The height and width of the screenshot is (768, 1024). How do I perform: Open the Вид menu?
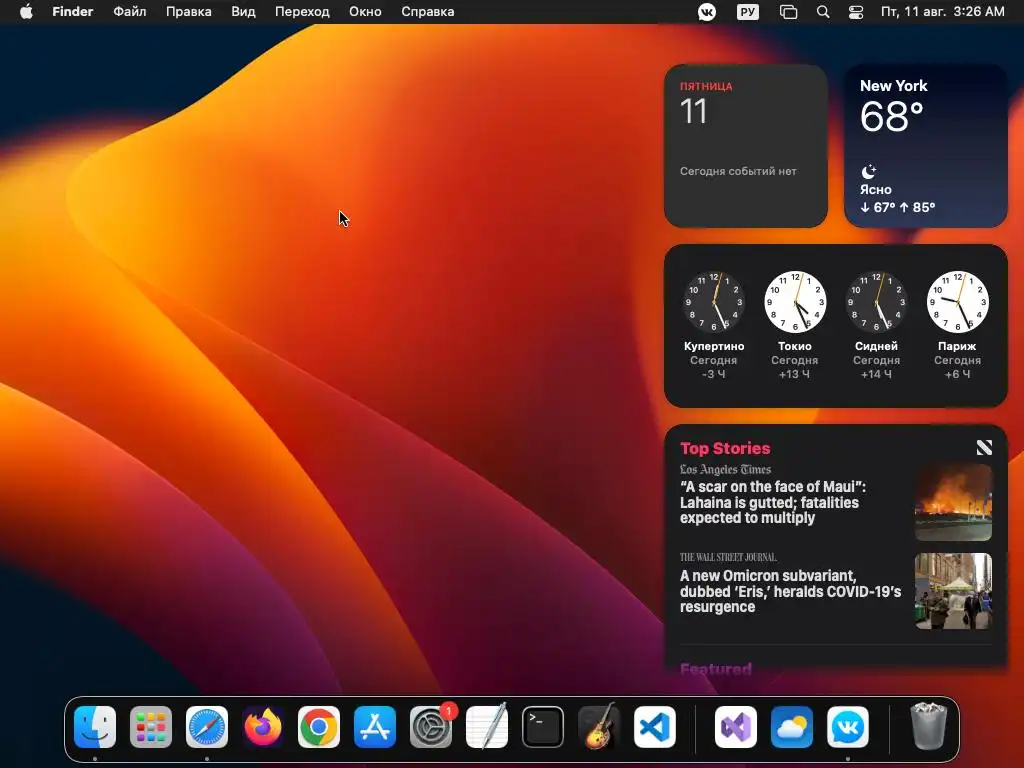[243, 12]
